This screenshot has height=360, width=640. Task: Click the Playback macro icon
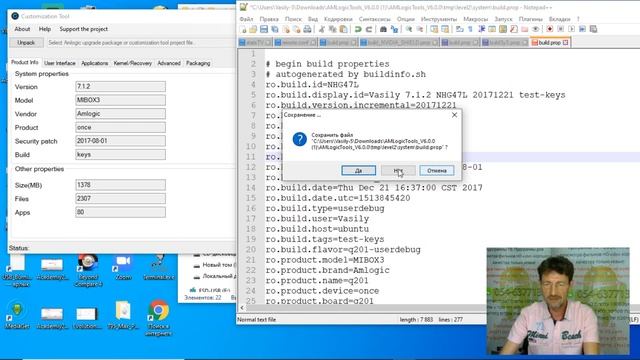pos(571,29)
